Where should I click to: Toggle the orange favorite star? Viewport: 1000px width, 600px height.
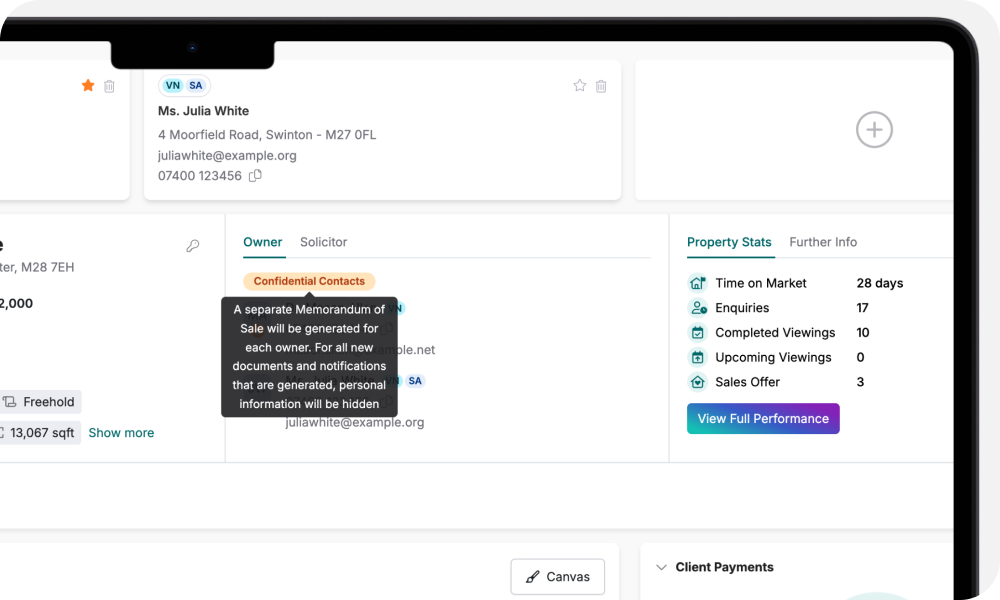pos(87,86)
